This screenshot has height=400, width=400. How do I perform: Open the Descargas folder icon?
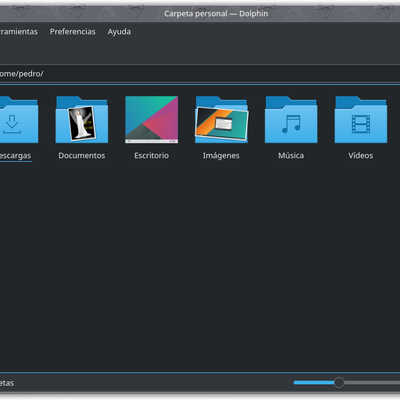click(x=18, y=120)
